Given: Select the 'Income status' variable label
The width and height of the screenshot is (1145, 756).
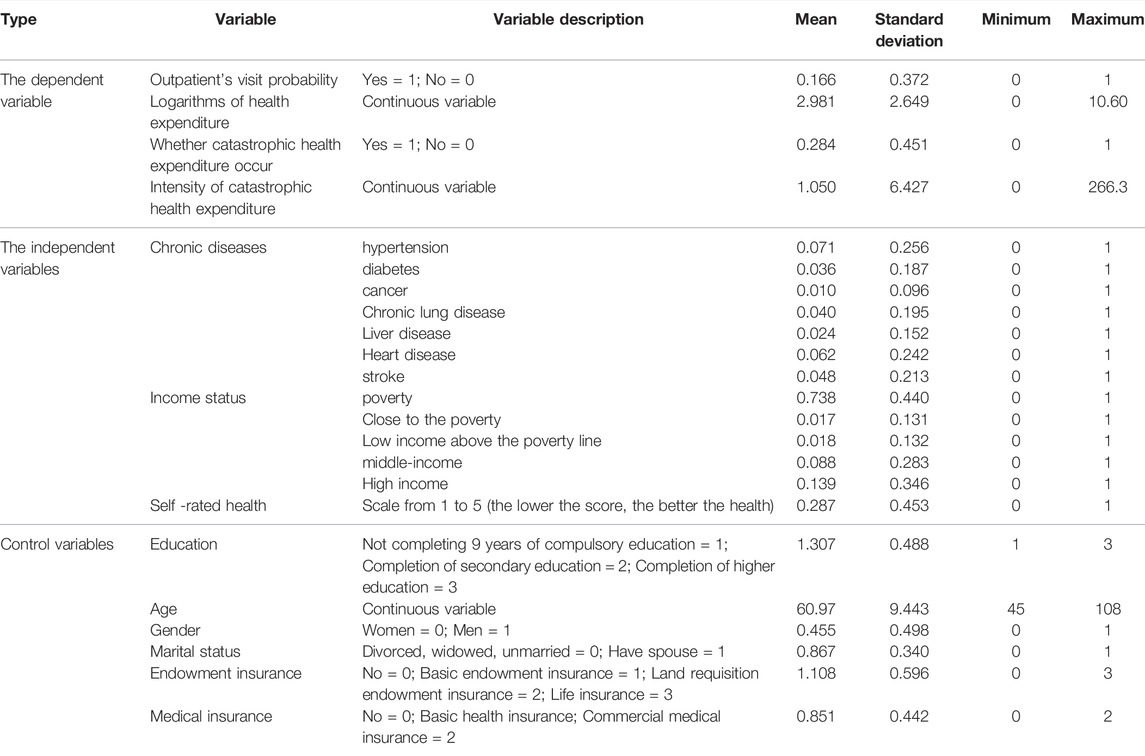Looking at the screenshot, I should [198, 398].
